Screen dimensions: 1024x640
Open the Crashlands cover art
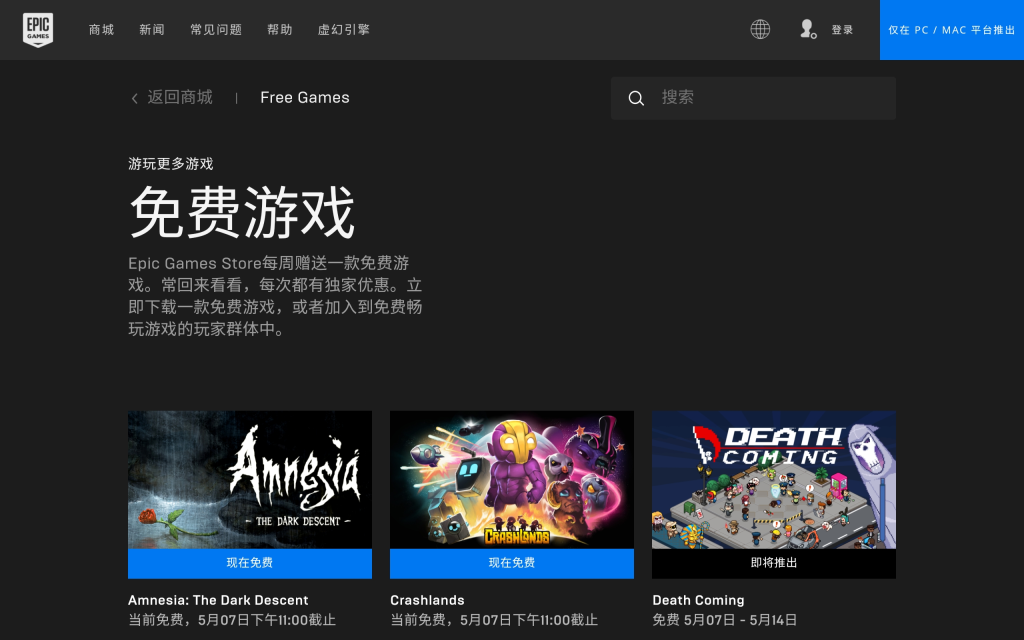coord(511,479)
